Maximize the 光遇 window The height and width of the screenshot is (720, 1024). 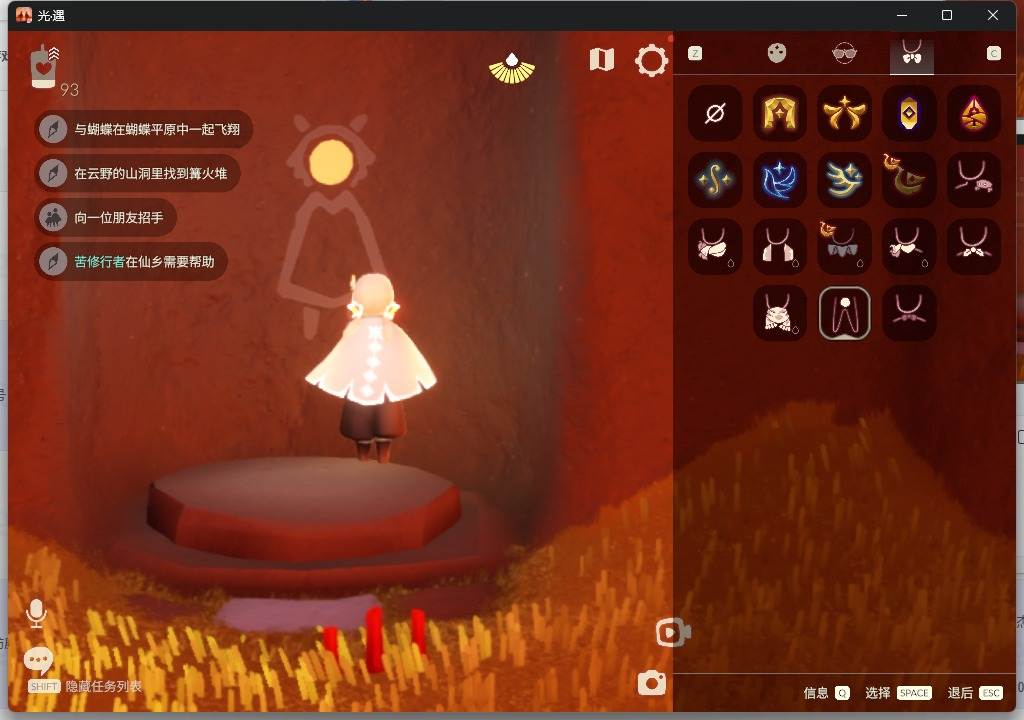(947, 15)
